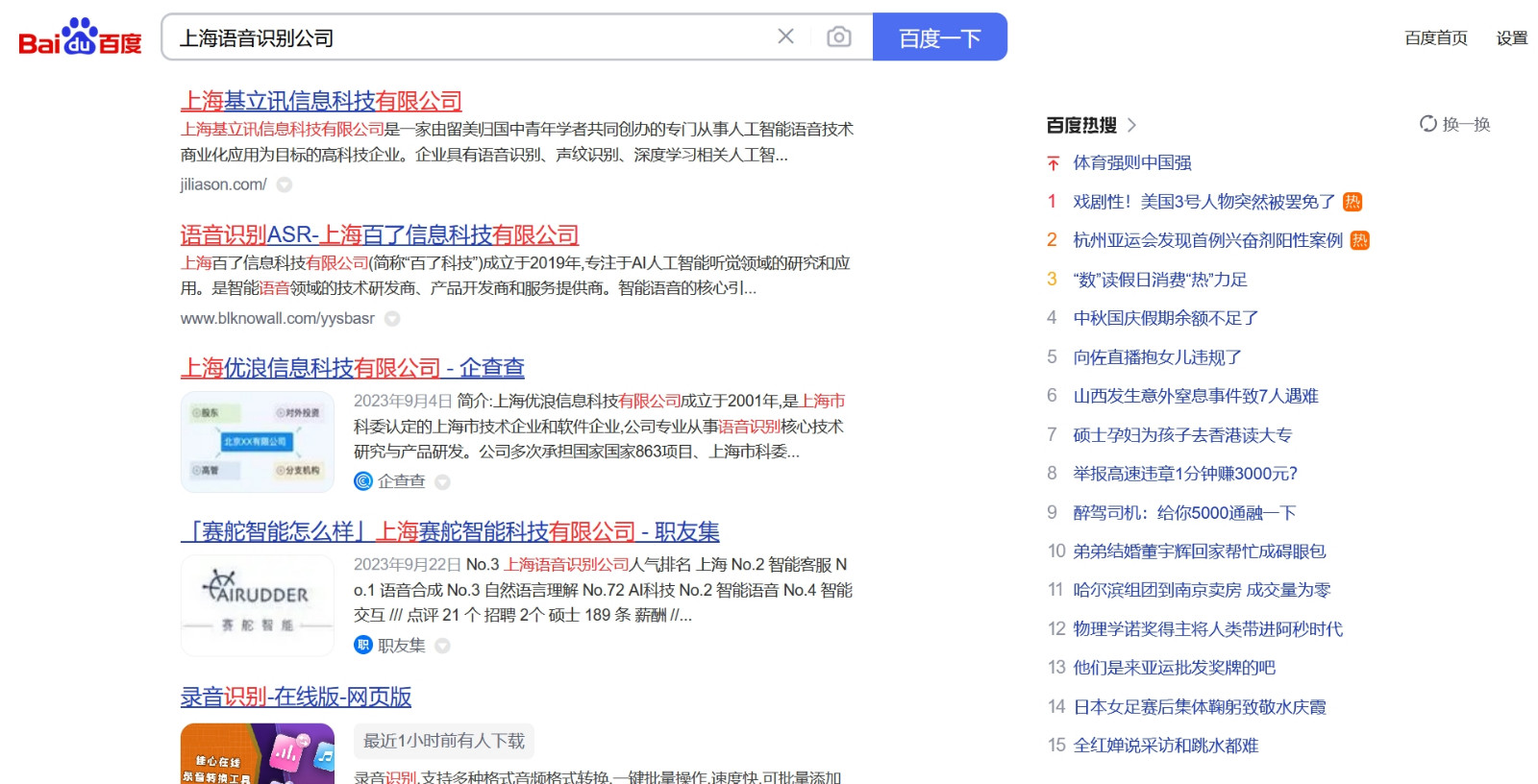Click AIRUDDER 赛舵智能 logo thumbnail
Screen dimensions: 1538x784
[x=258, y=605]
